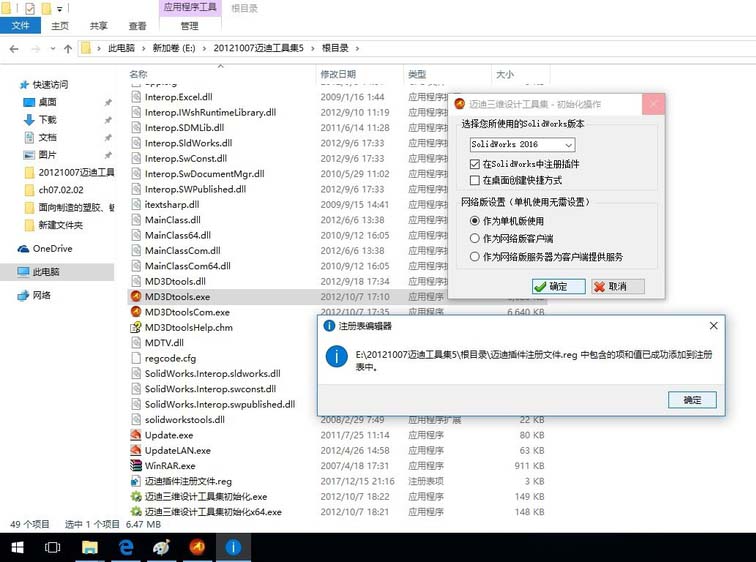Open the 主页 Home ribbon tab
Screen dimensions: 756x562
pyautogui.click(x=60, y=26)
